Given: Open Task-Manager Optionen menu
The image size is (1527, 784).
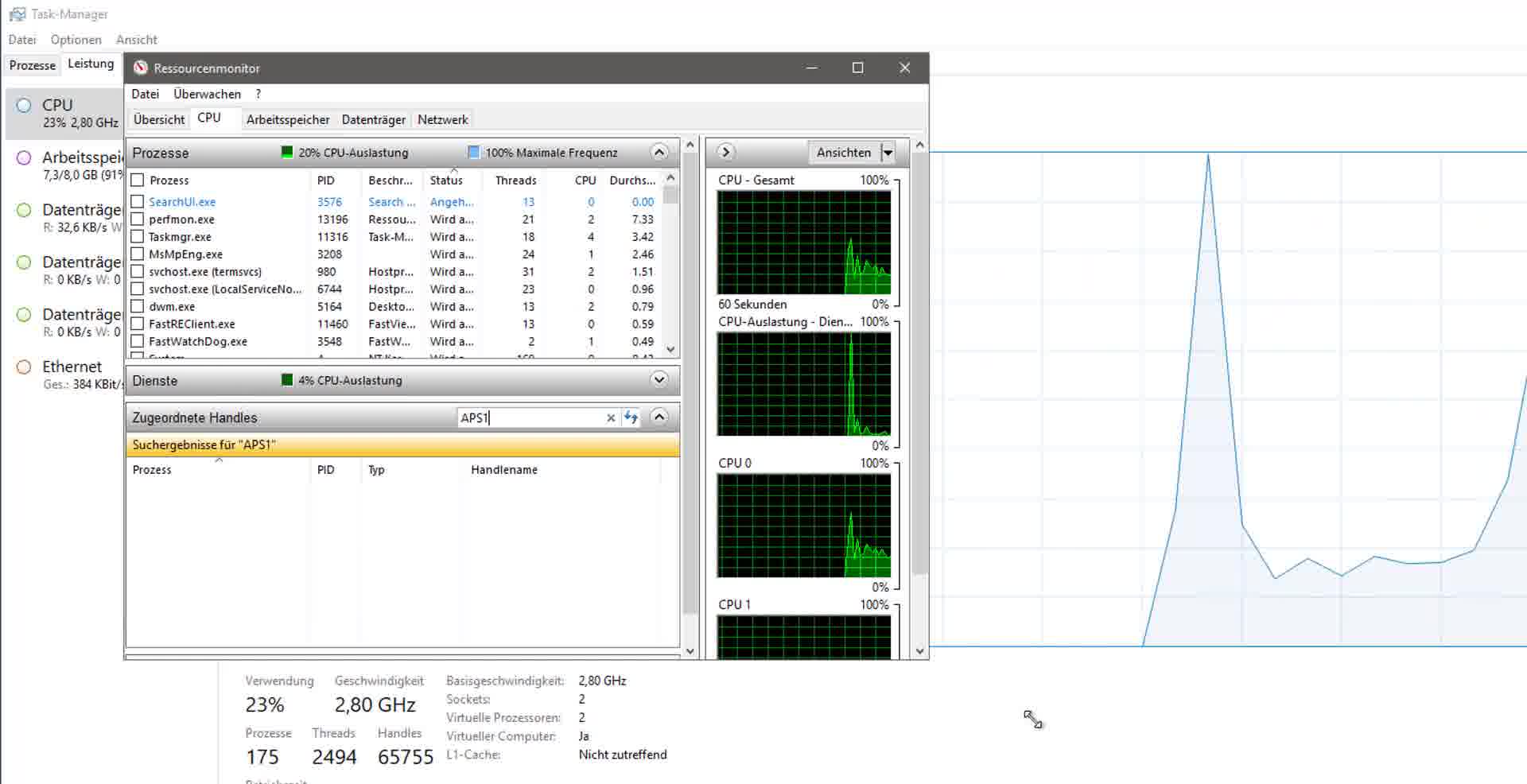Looking at the screenshot, I should tap(76, 40).
